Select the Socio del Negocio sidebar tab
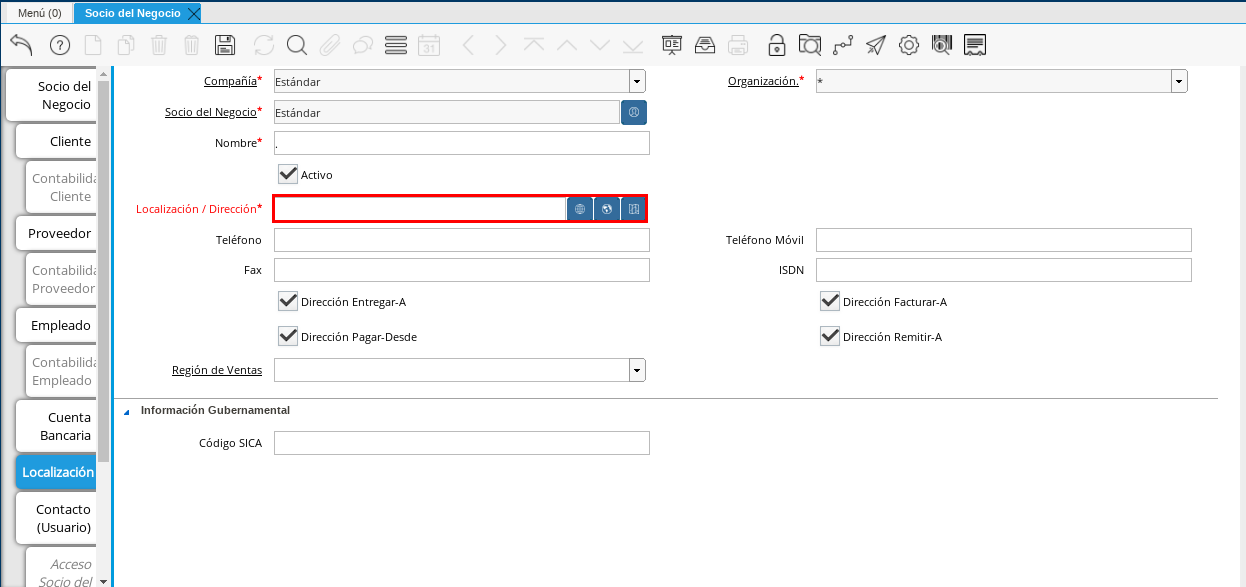Image resolution: width=1246 pixels, height=587 pixels. point(52,95)
